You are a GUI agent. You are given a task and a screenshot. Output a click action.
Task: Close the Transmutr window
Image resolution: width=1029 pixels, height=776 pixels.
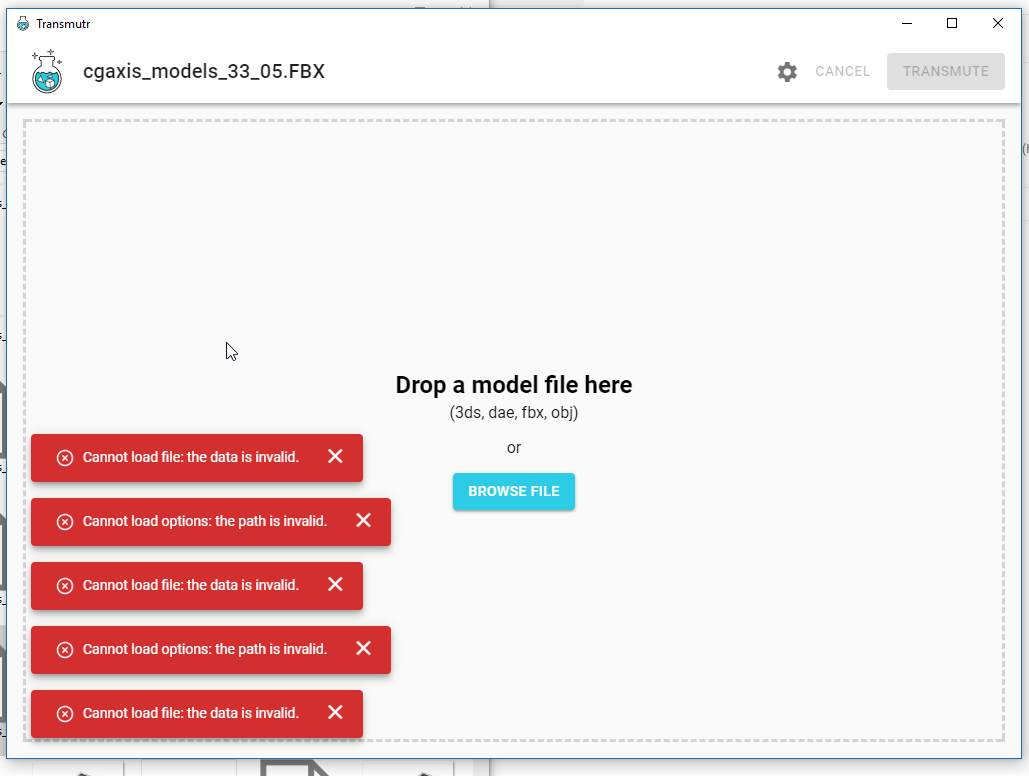click(997, 24)
